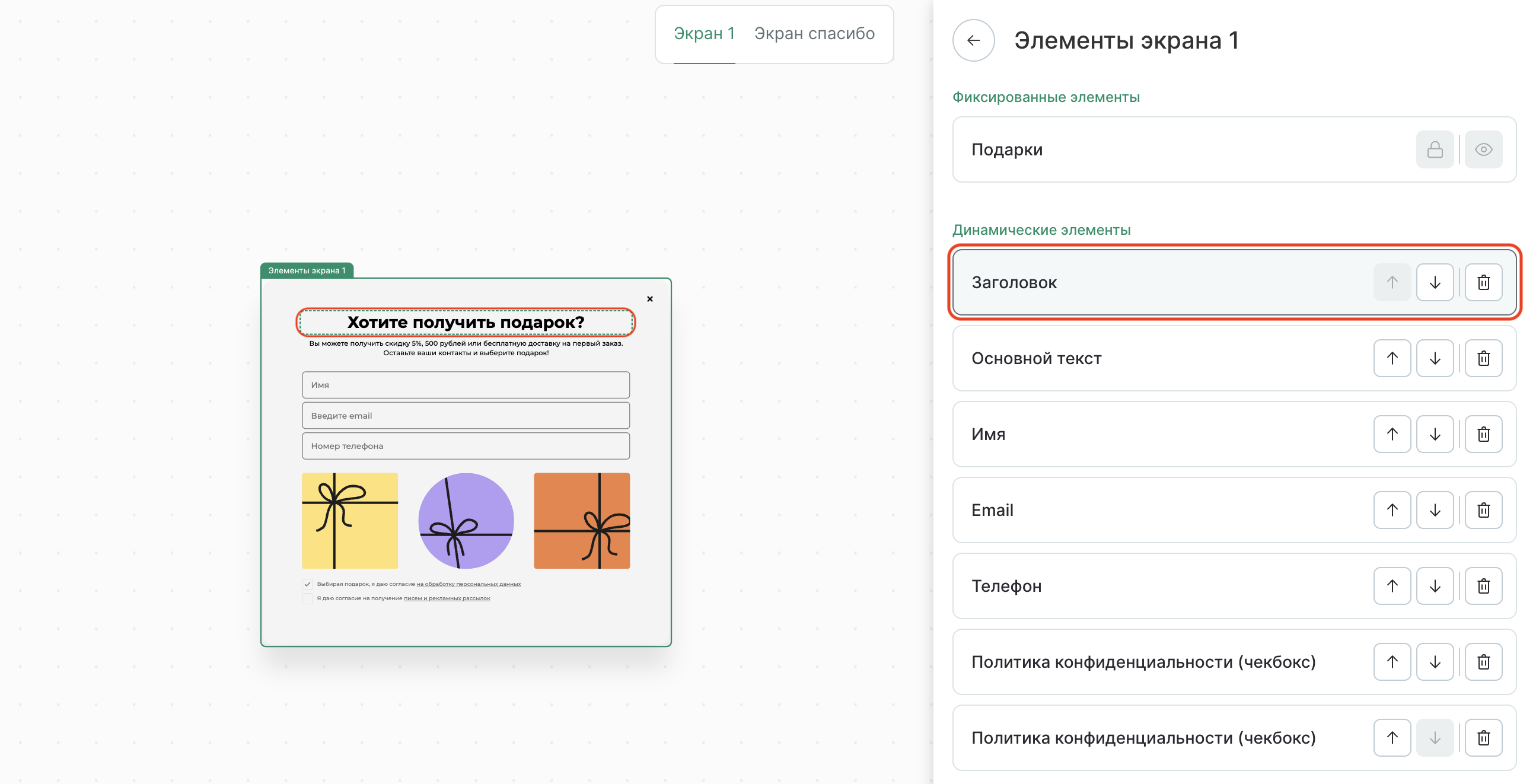Select the yellow gift box image
This screenshot has height=784, width=1536.
click(349, 521)
